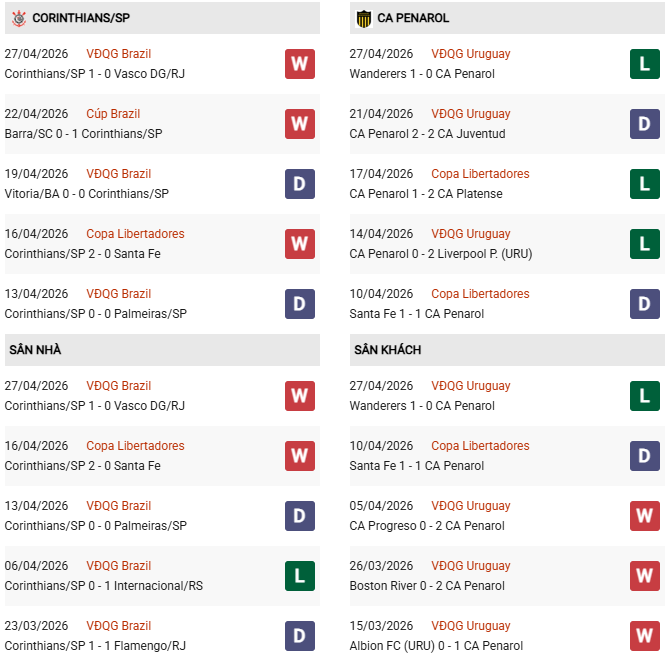Click the Corinthians club crest icon

(x=18, y=18)
